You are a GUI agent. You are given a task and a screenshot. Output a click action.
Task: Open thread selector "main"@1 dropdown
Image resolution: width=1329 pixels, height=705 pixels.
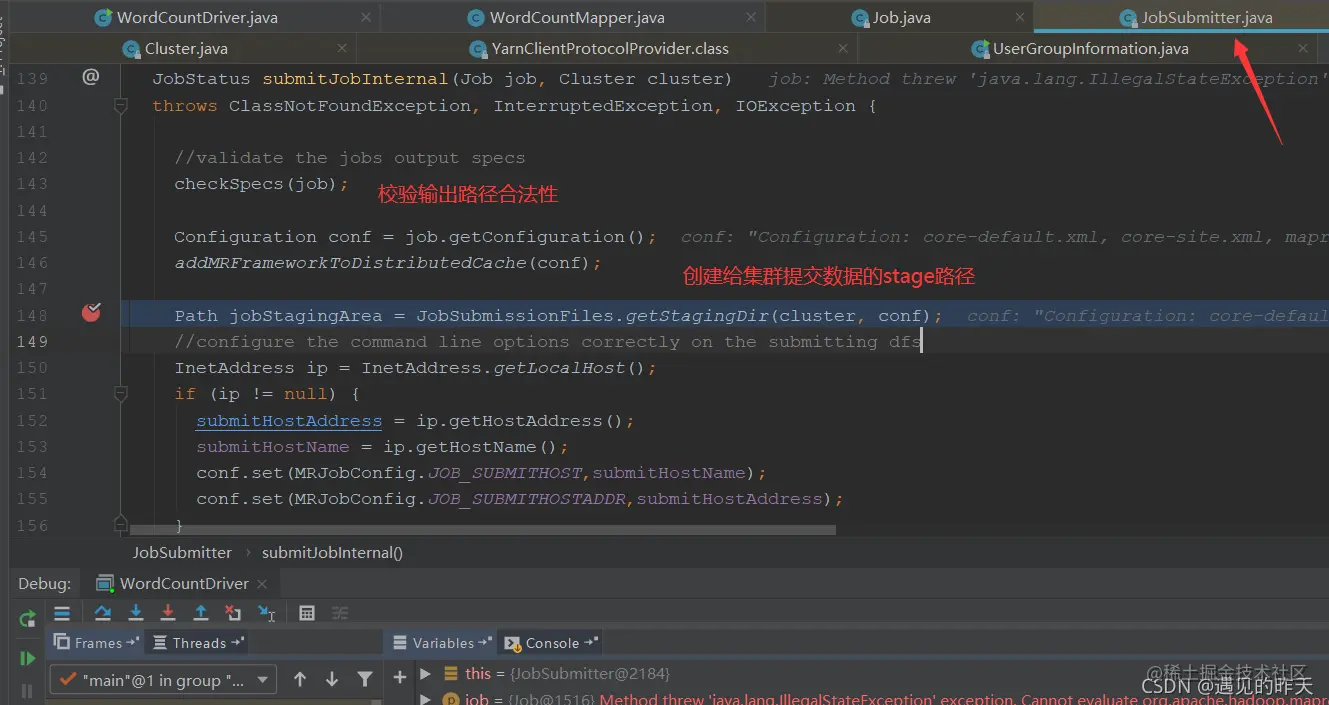point(164,680)
